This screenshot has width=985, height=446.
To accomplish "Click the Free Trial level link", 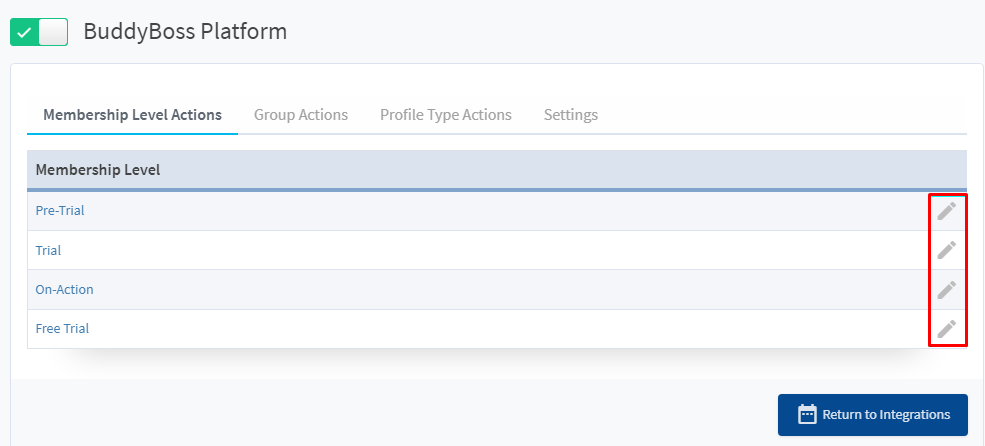I will tap(62, 329).
